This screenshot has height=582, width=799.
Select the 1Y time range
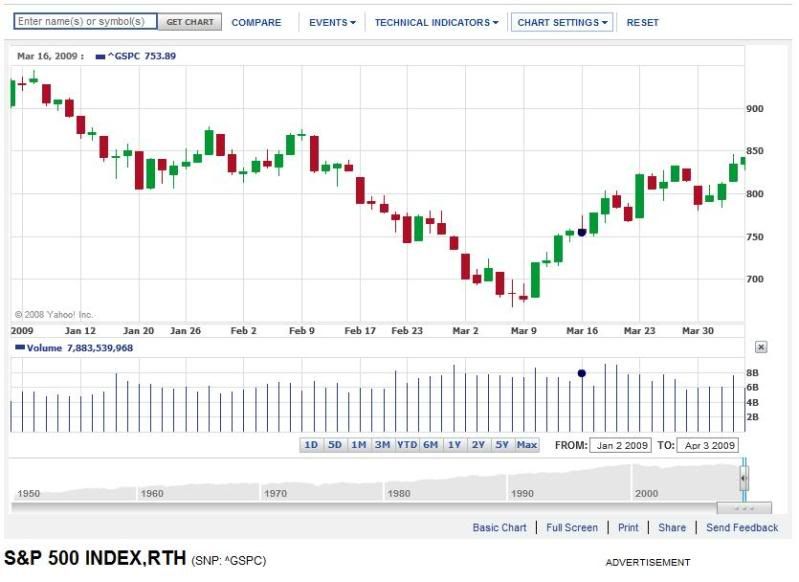[x=455, y=445]
